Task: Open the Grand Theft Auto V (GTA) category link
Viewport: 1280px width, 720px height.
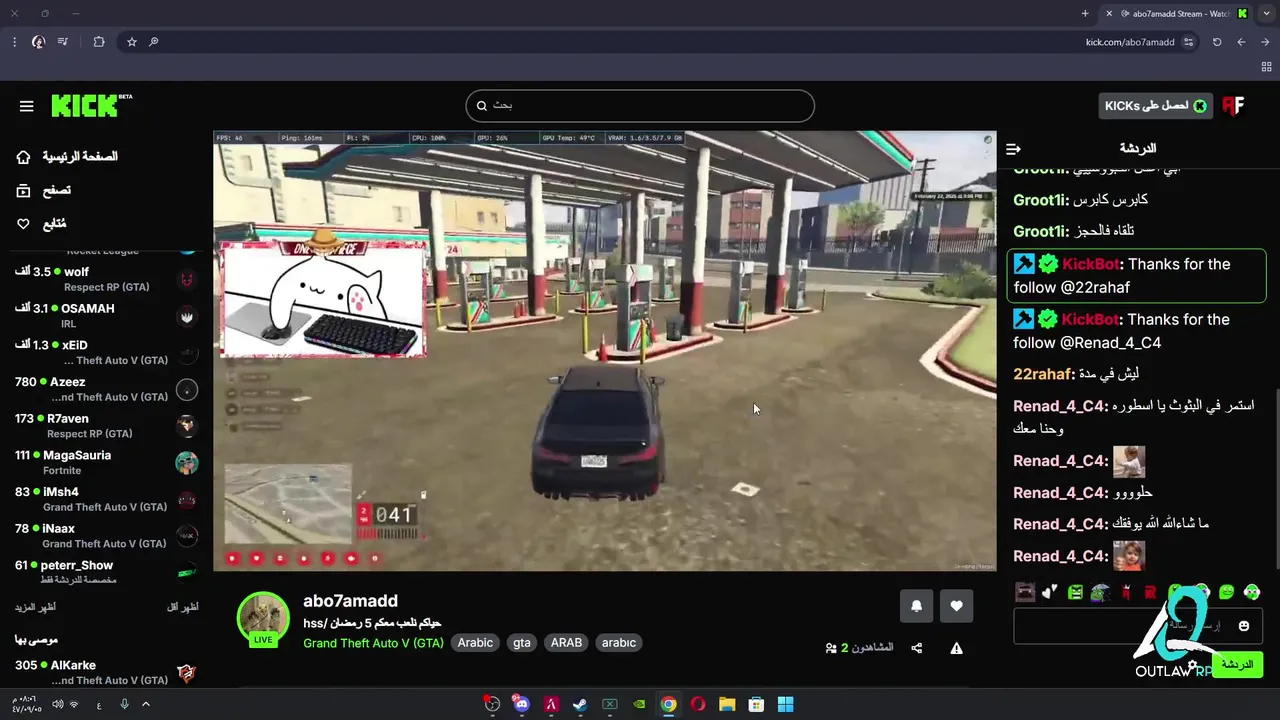Action: click(373, 643)
